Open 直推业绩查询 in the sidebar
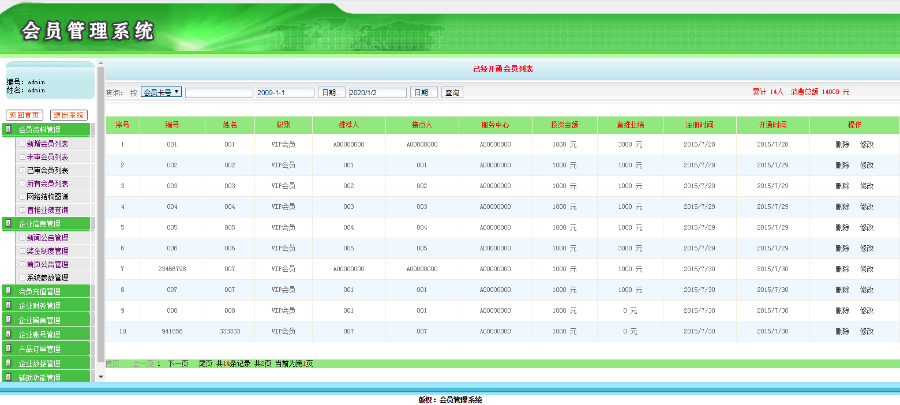The image size is (900, 405). click(47, 210)
